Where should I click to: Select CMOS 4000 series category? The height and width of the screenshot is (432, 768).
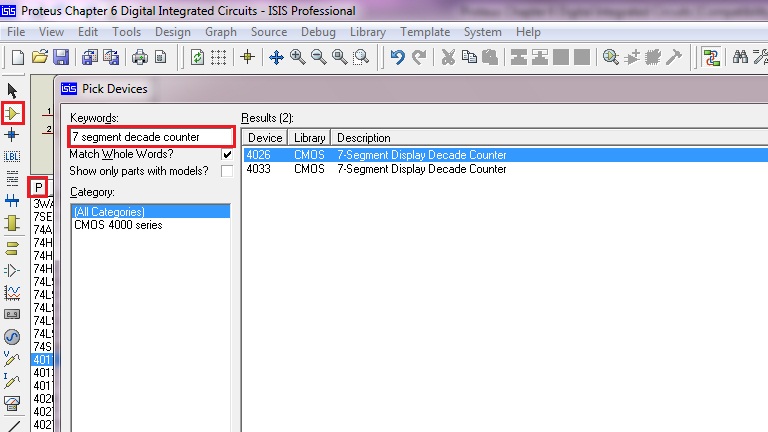pyautogui.click(x=118, y=225)
